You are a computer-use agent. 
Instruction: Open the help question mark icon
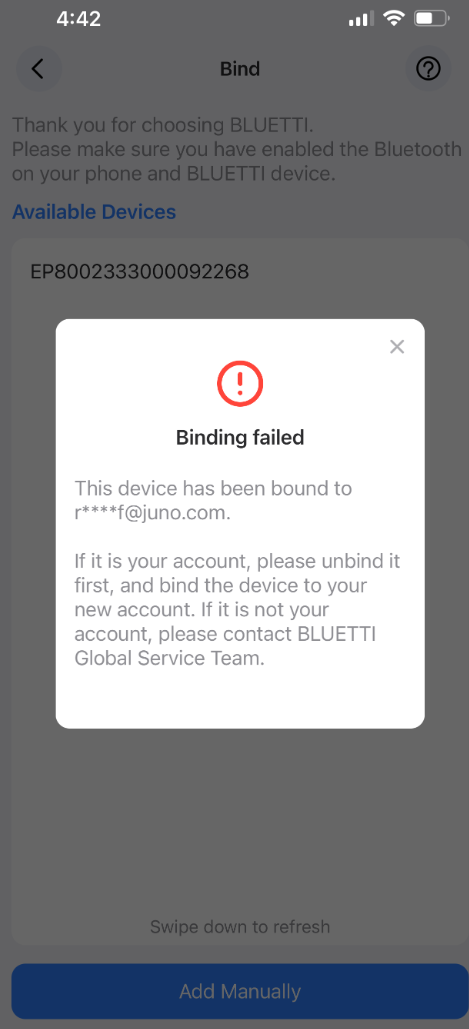428,68
